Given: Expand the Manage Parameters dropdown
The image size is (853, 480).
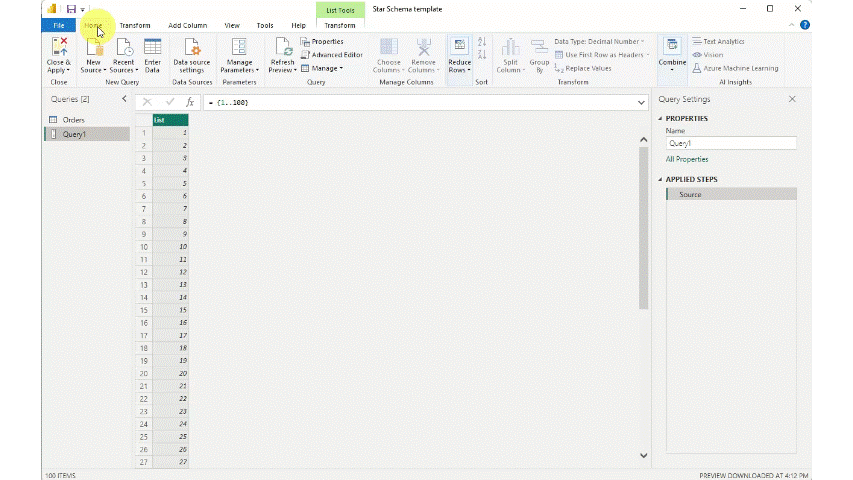Looking at the screenshot, I should coord(239,67).
